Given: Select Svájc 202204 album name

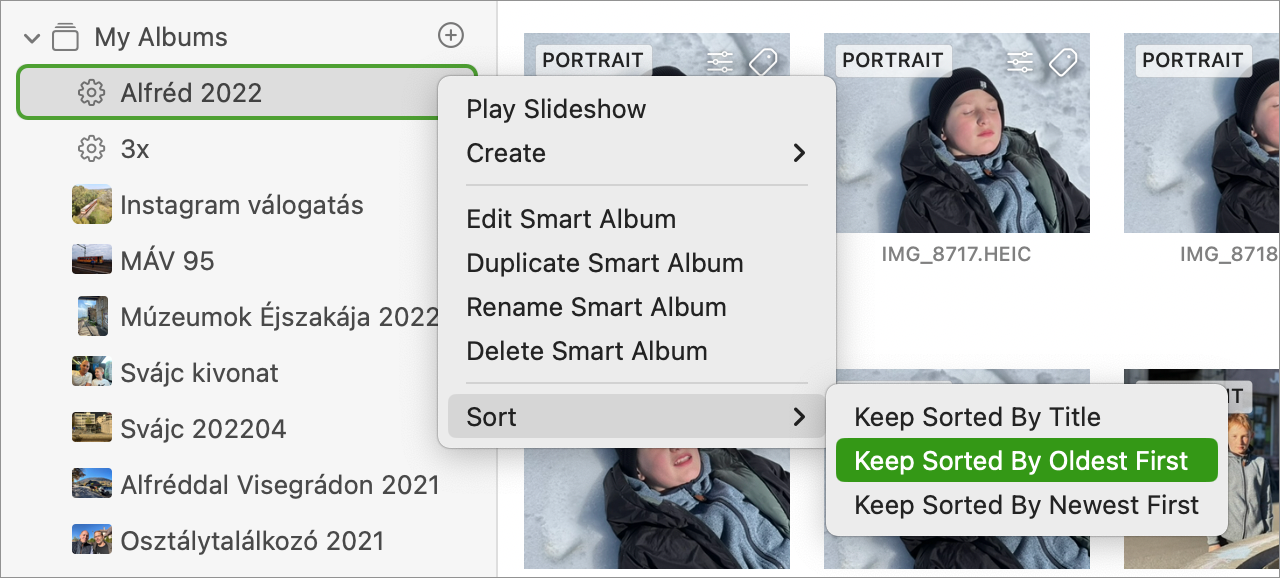Looking at the screenshot, I should tap(204, 429).
